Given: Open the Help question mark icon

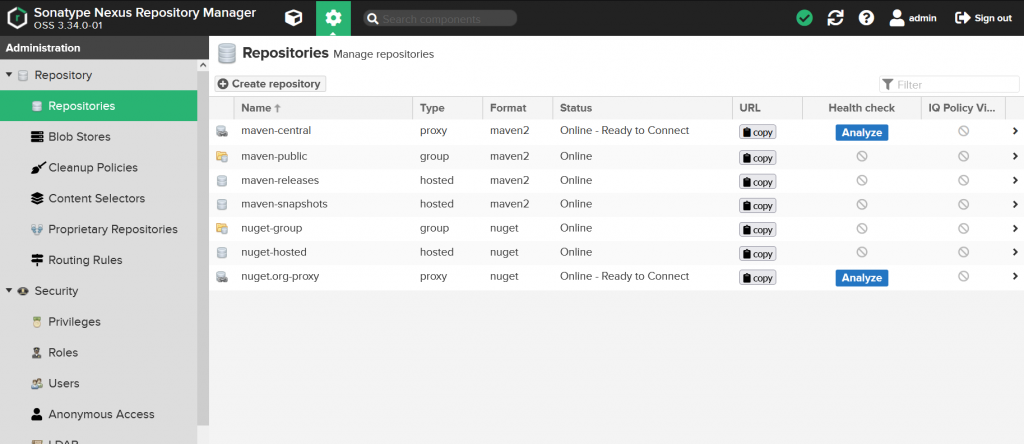Looking at the screenshot, I should coord(867,18).
